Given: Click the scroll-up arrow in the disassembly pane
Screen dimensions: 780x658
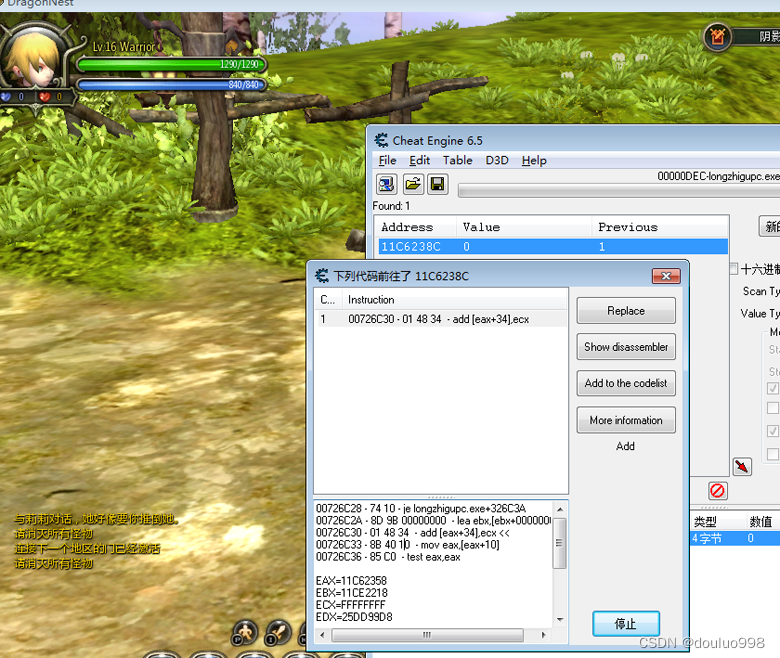Looking at the screenshot, I should [560, 509].
